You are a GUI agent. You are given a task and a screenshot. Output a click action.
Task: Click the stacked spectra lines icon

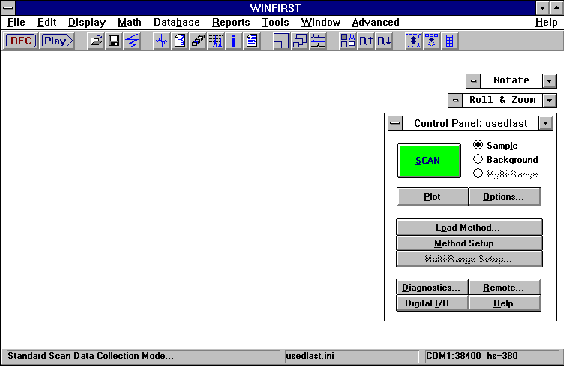pyautogui.click(x=132, y=41)
